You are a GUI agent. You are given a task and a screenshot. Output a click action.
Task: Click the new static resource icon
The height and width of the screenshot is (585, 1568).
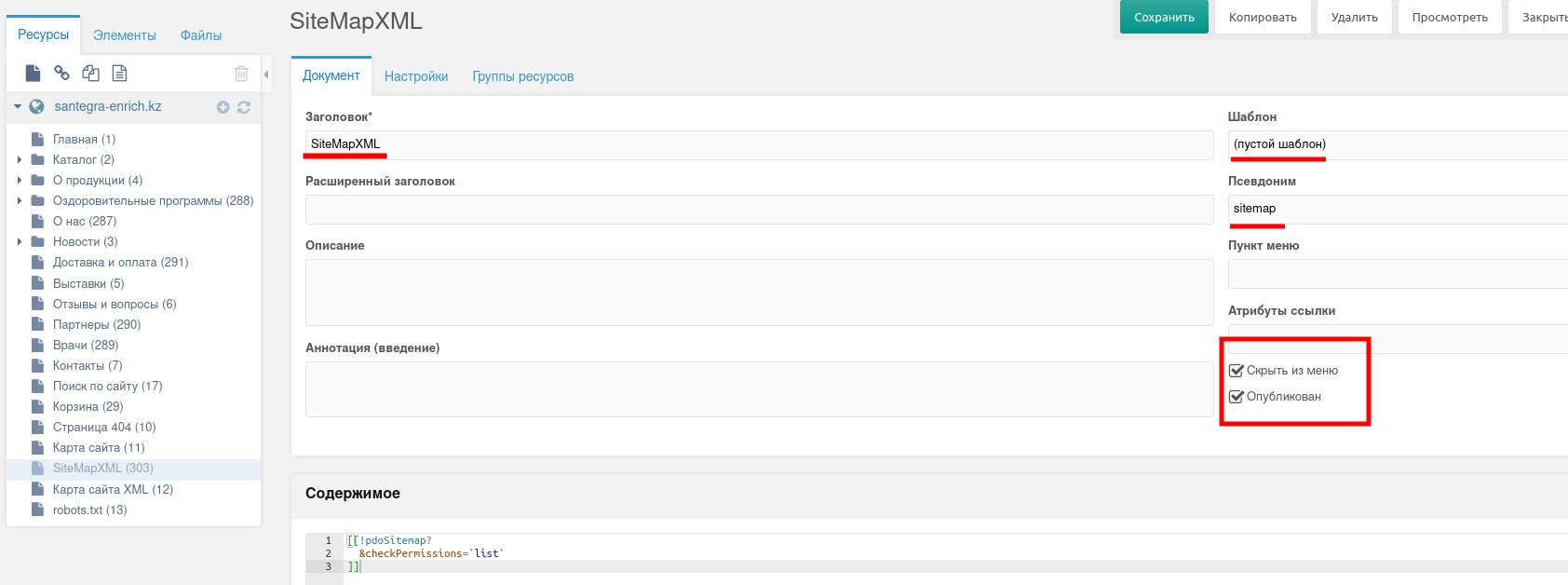(119, 73)
